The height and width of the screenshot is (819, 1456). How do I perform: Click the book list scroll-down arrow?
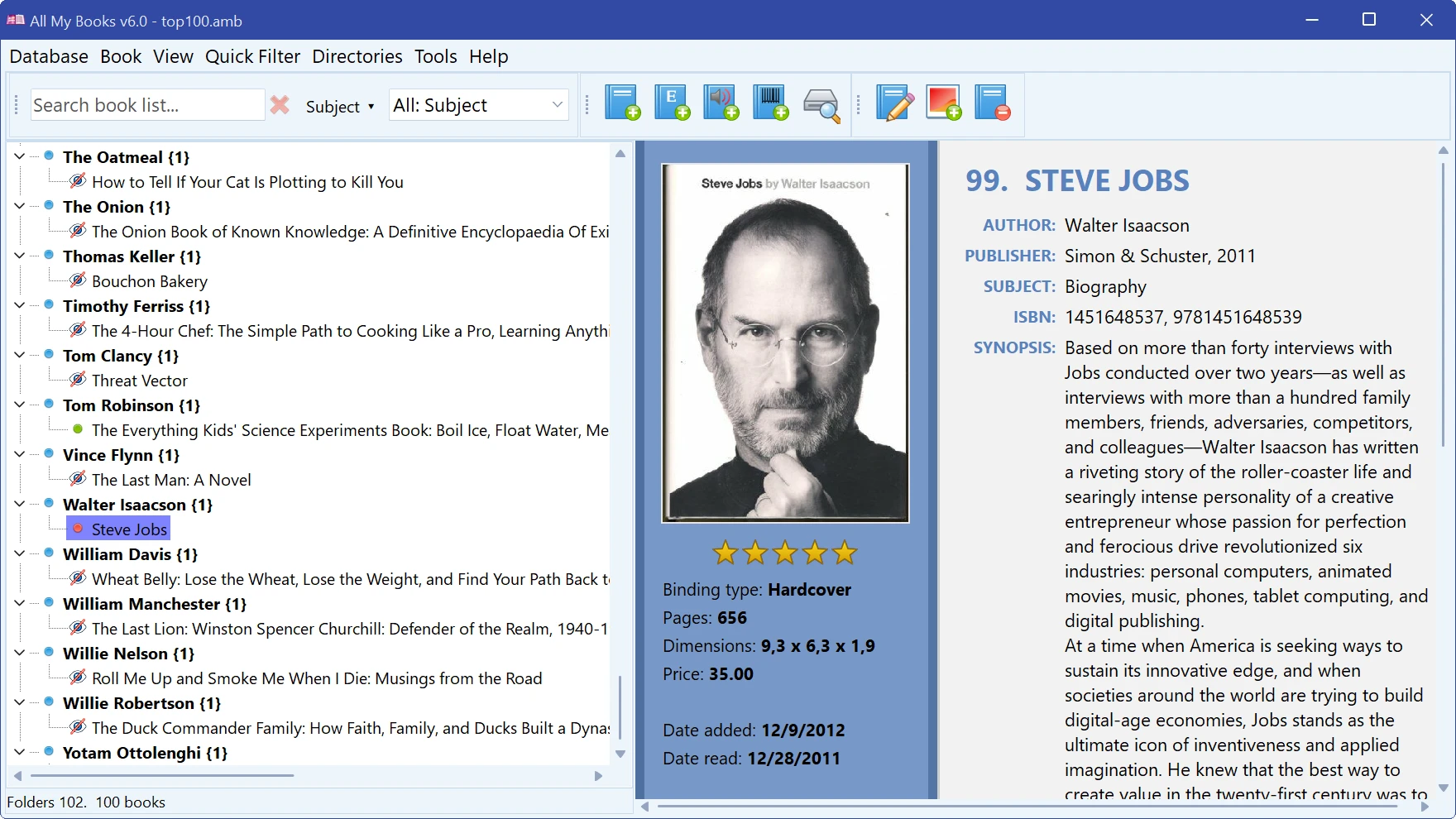coord(620,754)
